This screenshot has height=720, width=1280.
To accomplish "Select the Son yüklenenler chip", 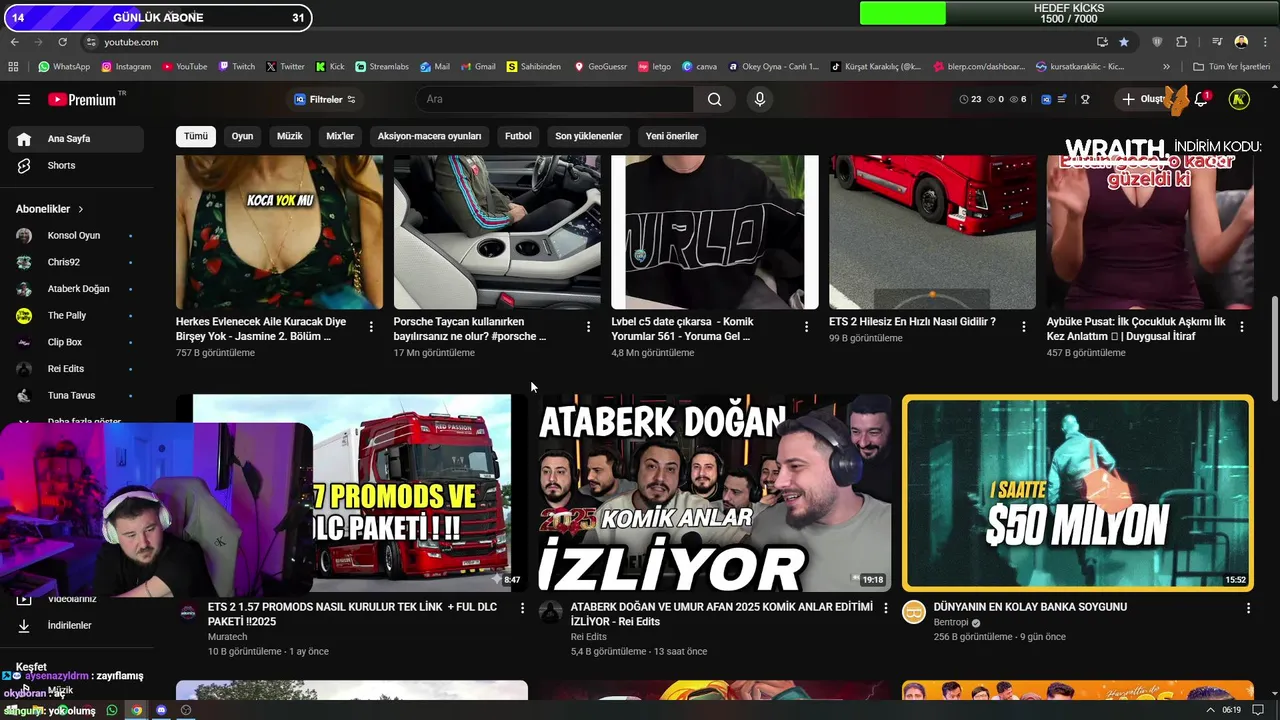I will [589, 136].
